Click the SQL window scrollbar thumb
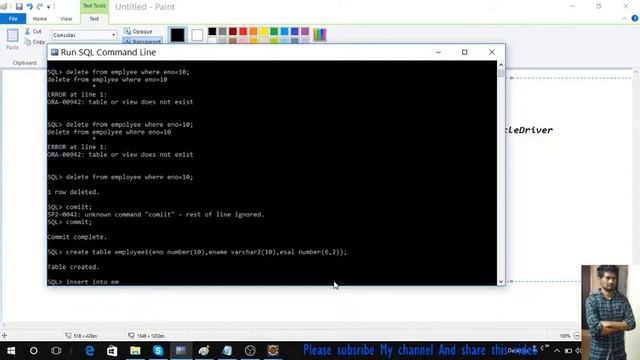This screenshot has width=640, height=360. coord(501,73)
